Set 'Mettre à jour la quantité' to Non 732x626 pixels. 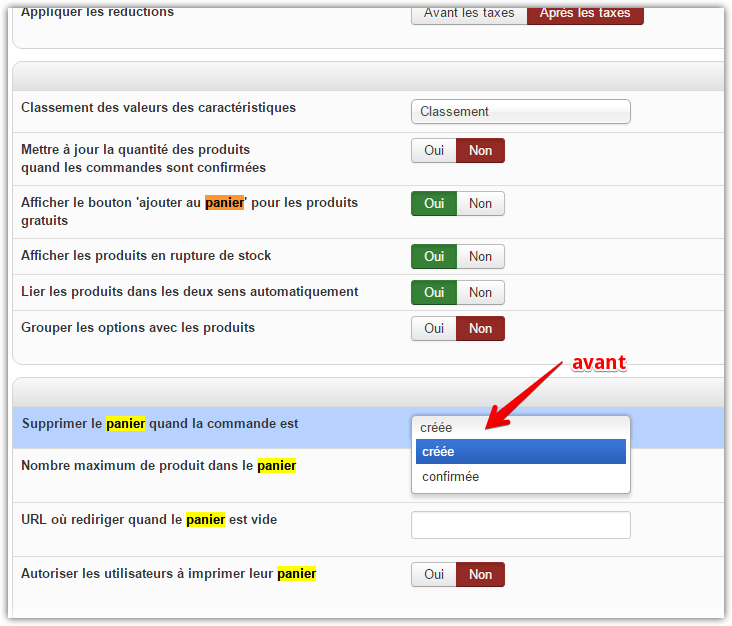coord(480,151)
